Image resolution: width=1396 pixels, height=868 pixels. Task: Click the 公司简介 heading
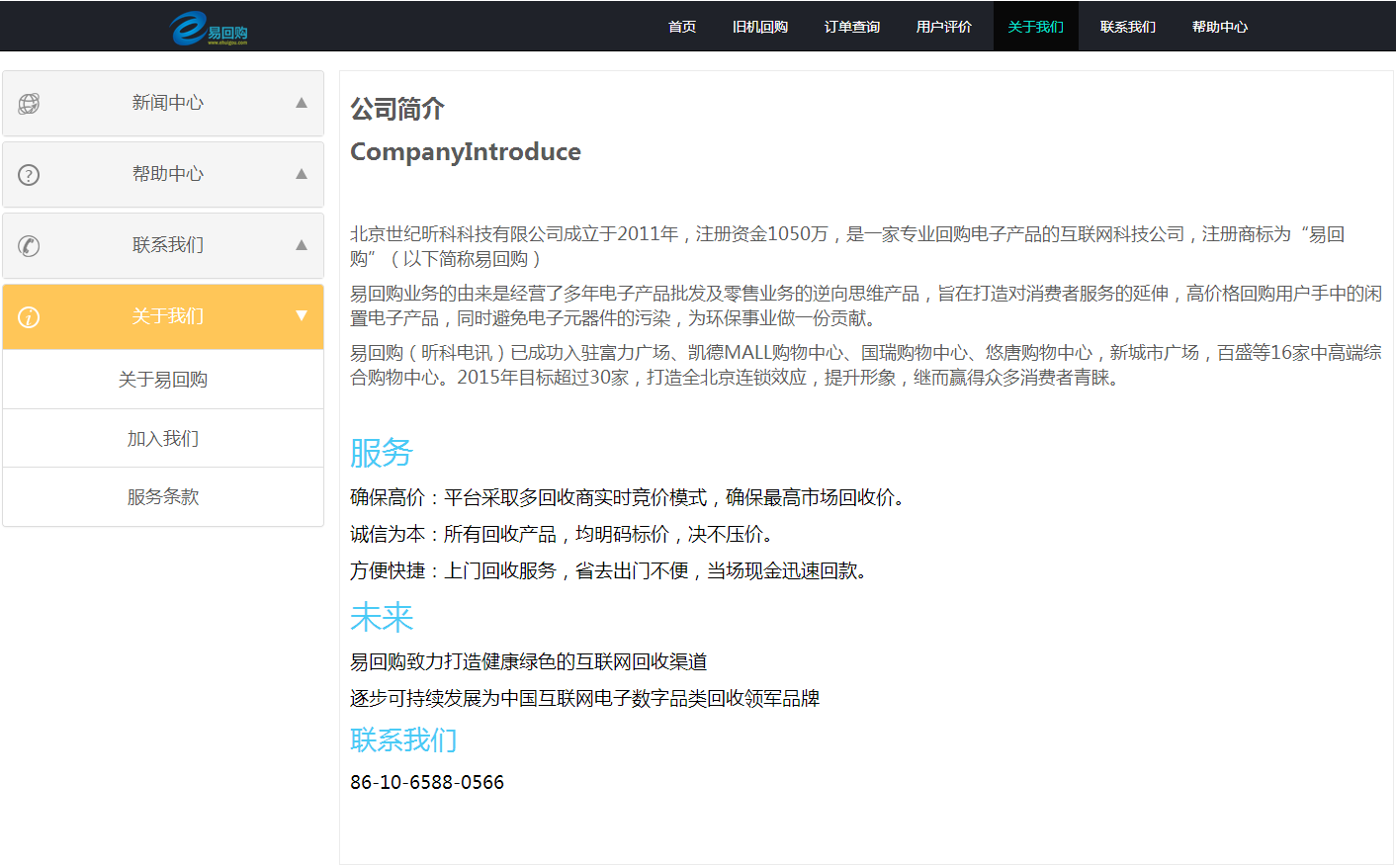[397, 109]
